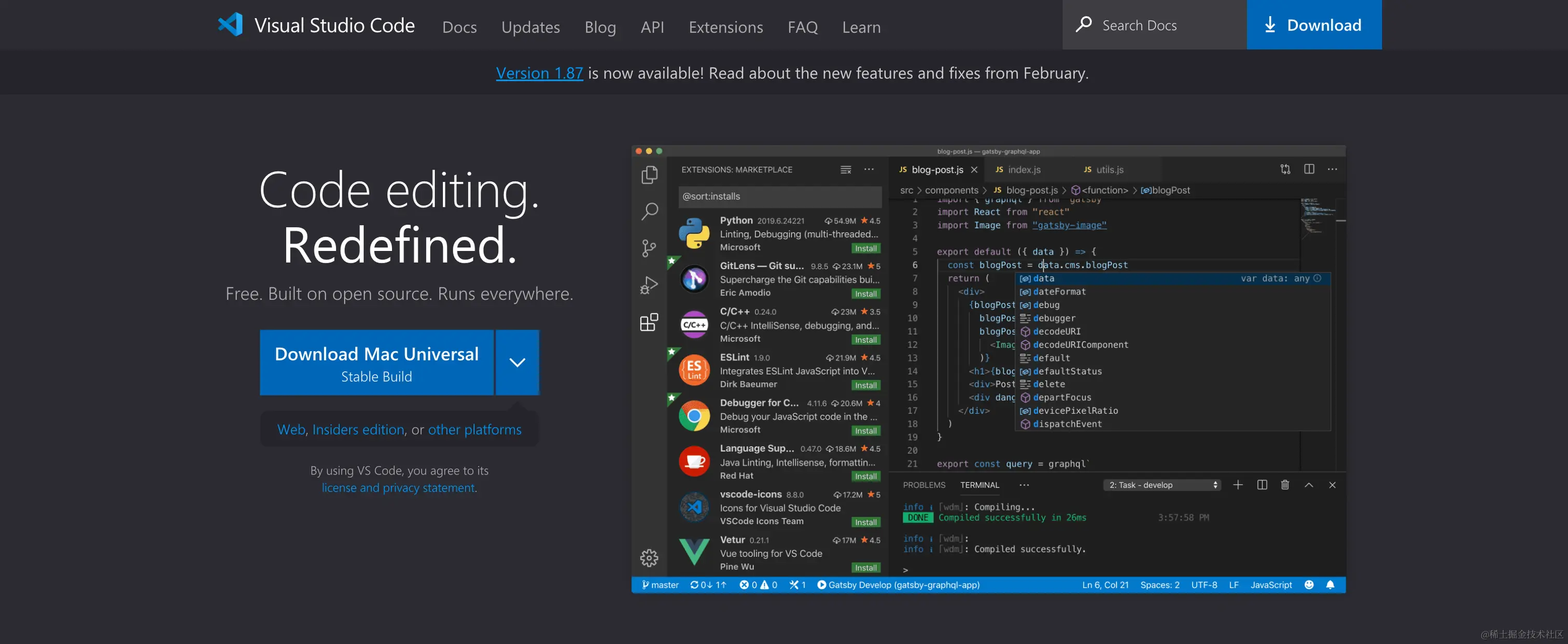This screenshot has height=644, width=1568.
Task: Click the @sort:installs extension search box
Action: 780,197
